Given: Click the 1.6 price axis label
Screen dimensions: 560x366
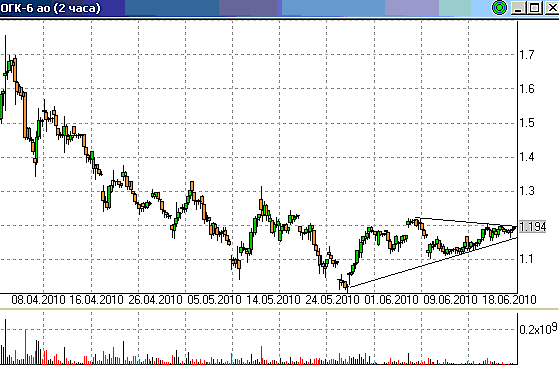Looking at the screenshot, I should click(x=527, y=89).
